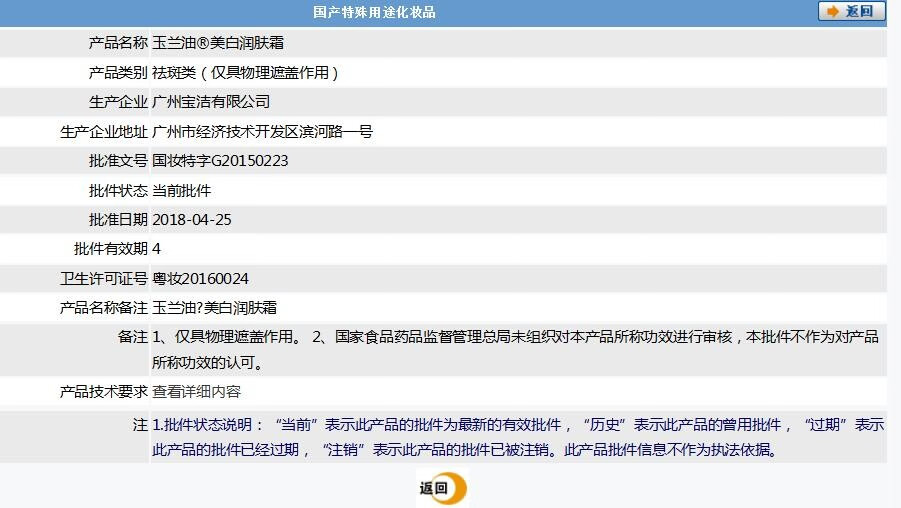Click the 批件状态 row label

point(118,190)
